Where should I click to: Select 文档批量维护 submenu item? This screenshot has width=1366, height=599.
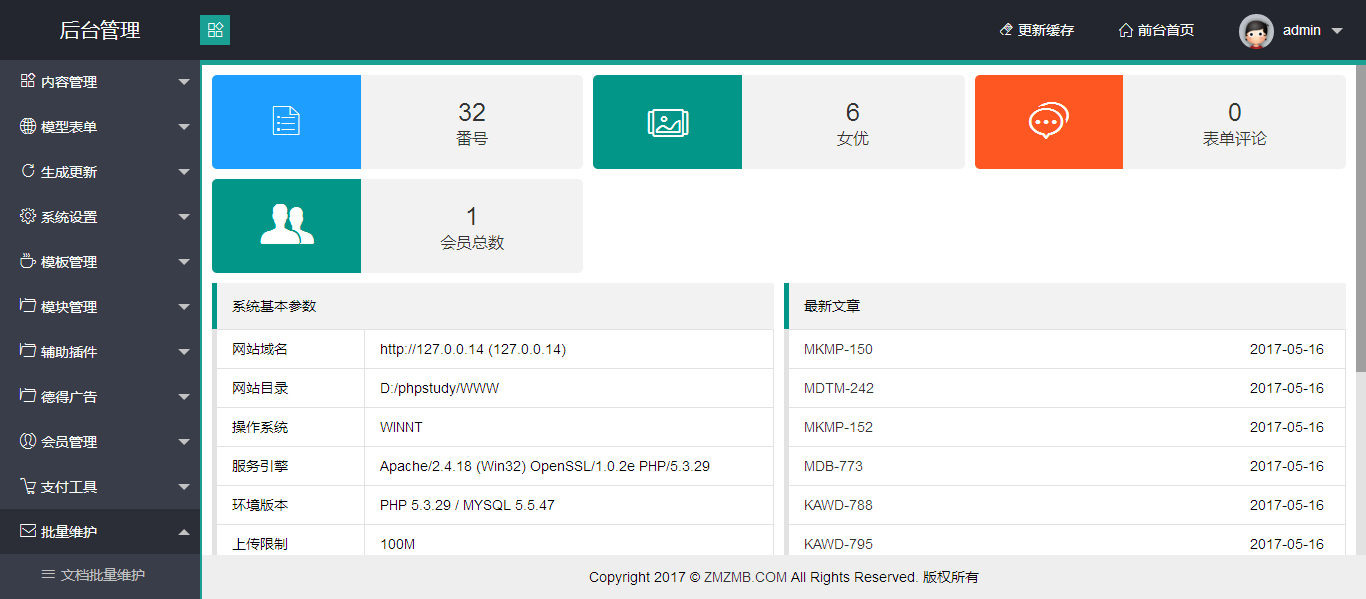(100, 575)
